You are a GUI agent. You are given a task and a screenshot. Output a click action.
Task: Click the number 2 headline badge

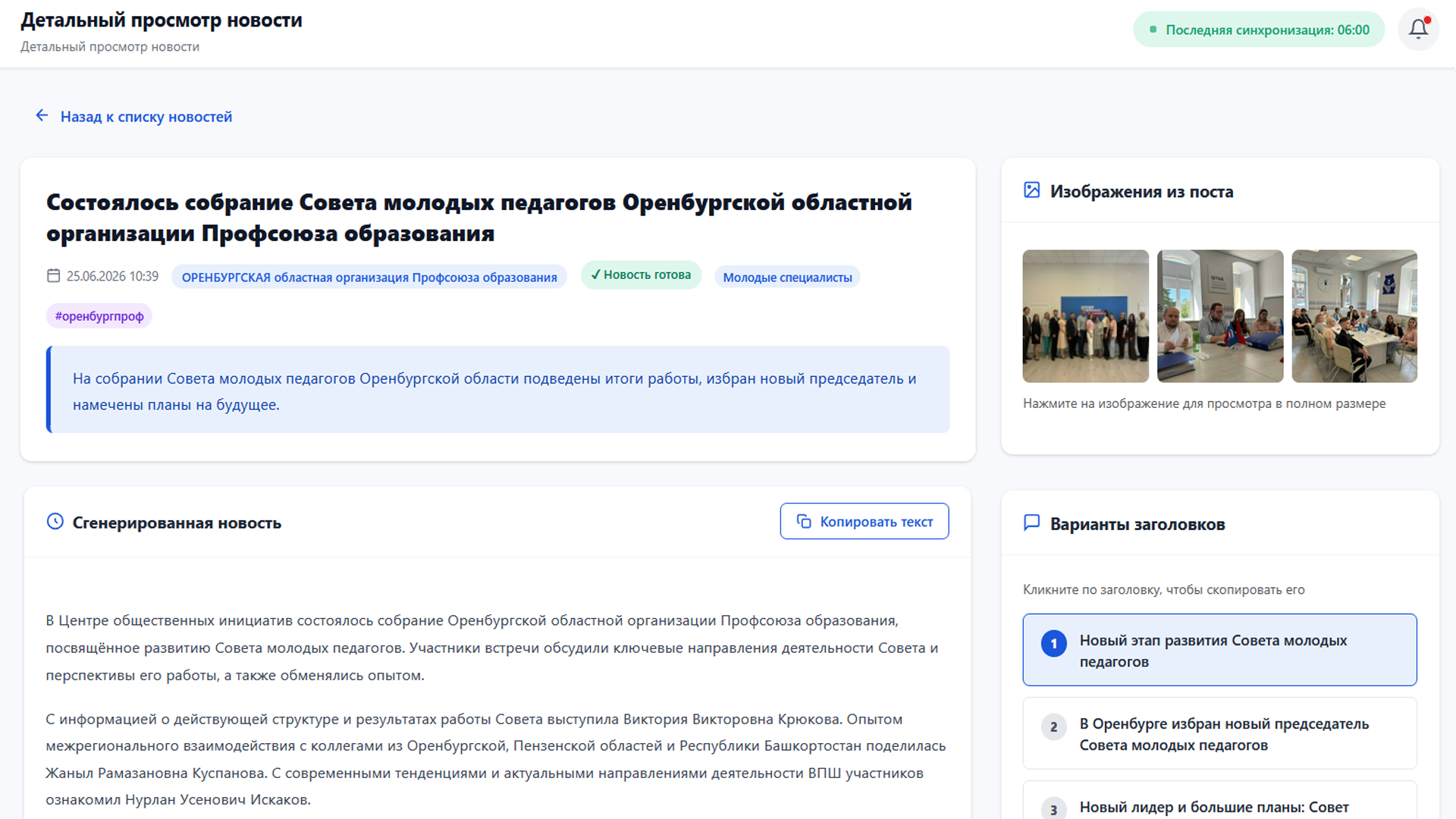tap(1053, 727)
